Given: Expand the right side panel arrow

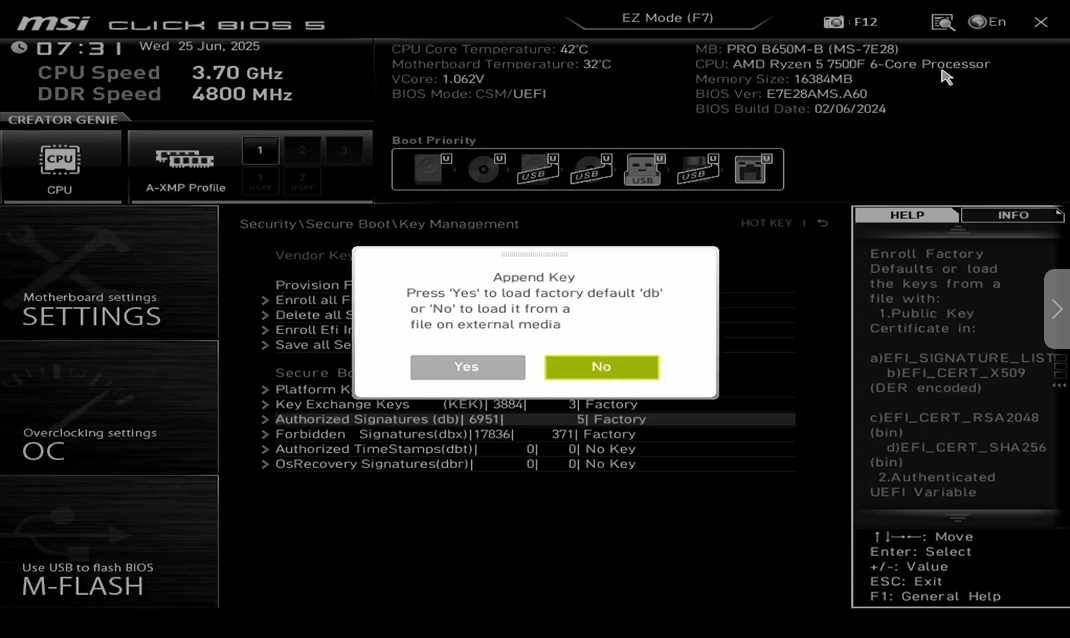Looking at the screenshot, I should 1056,309.
